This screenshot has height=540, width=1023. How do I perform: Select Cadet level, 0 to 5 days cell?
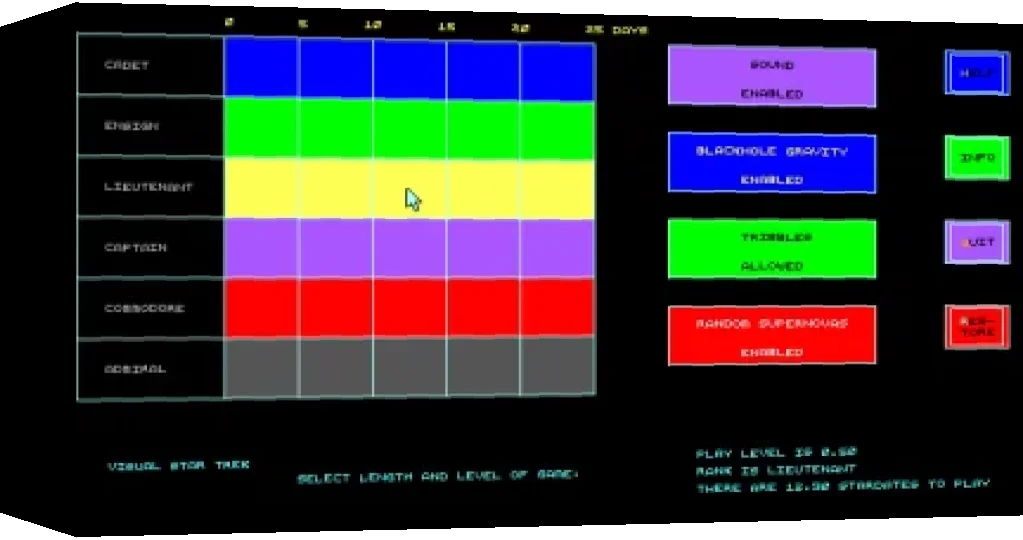point(261,67)
